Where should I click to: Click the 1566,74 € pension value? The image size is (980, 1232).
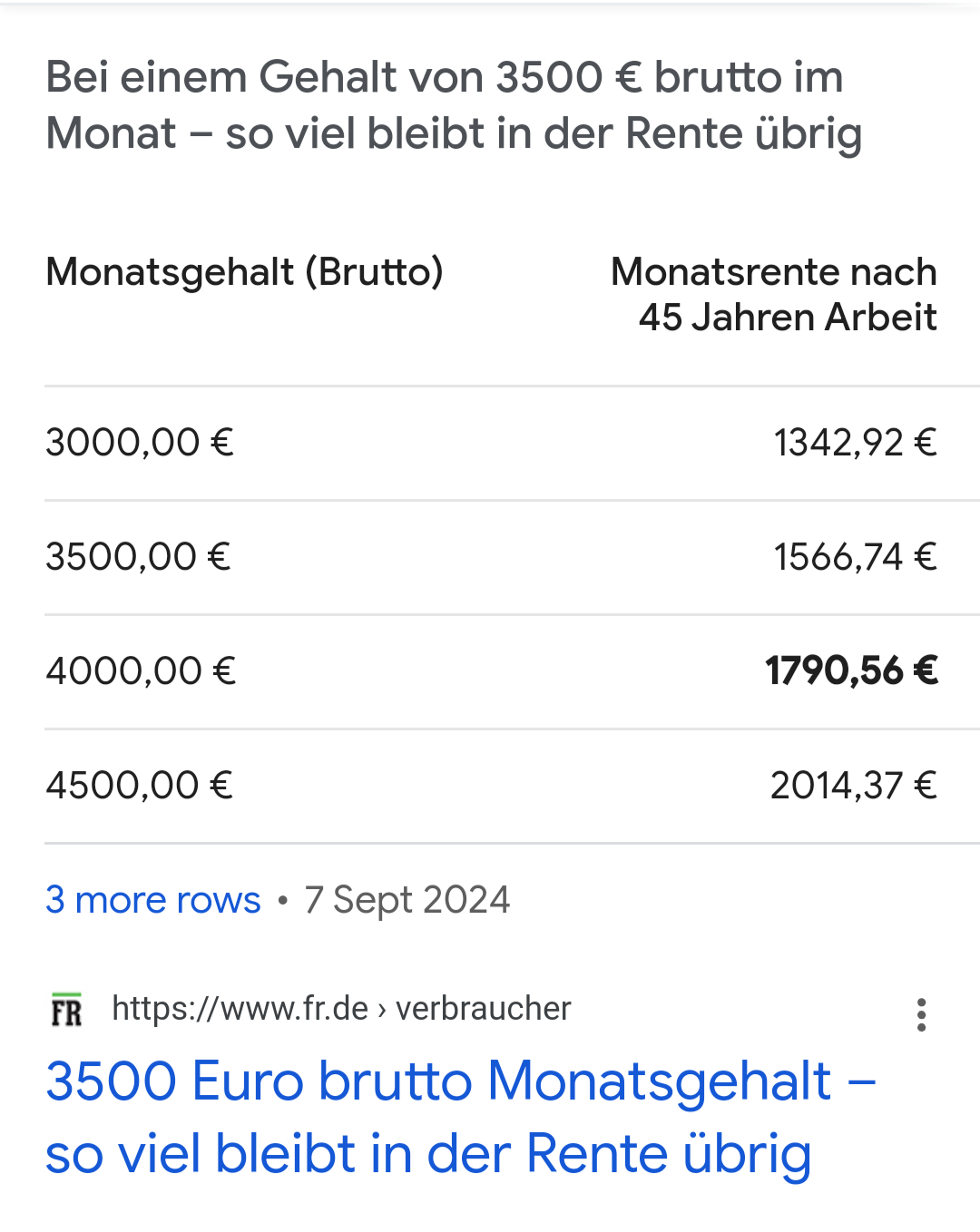(x=855, y=556)
